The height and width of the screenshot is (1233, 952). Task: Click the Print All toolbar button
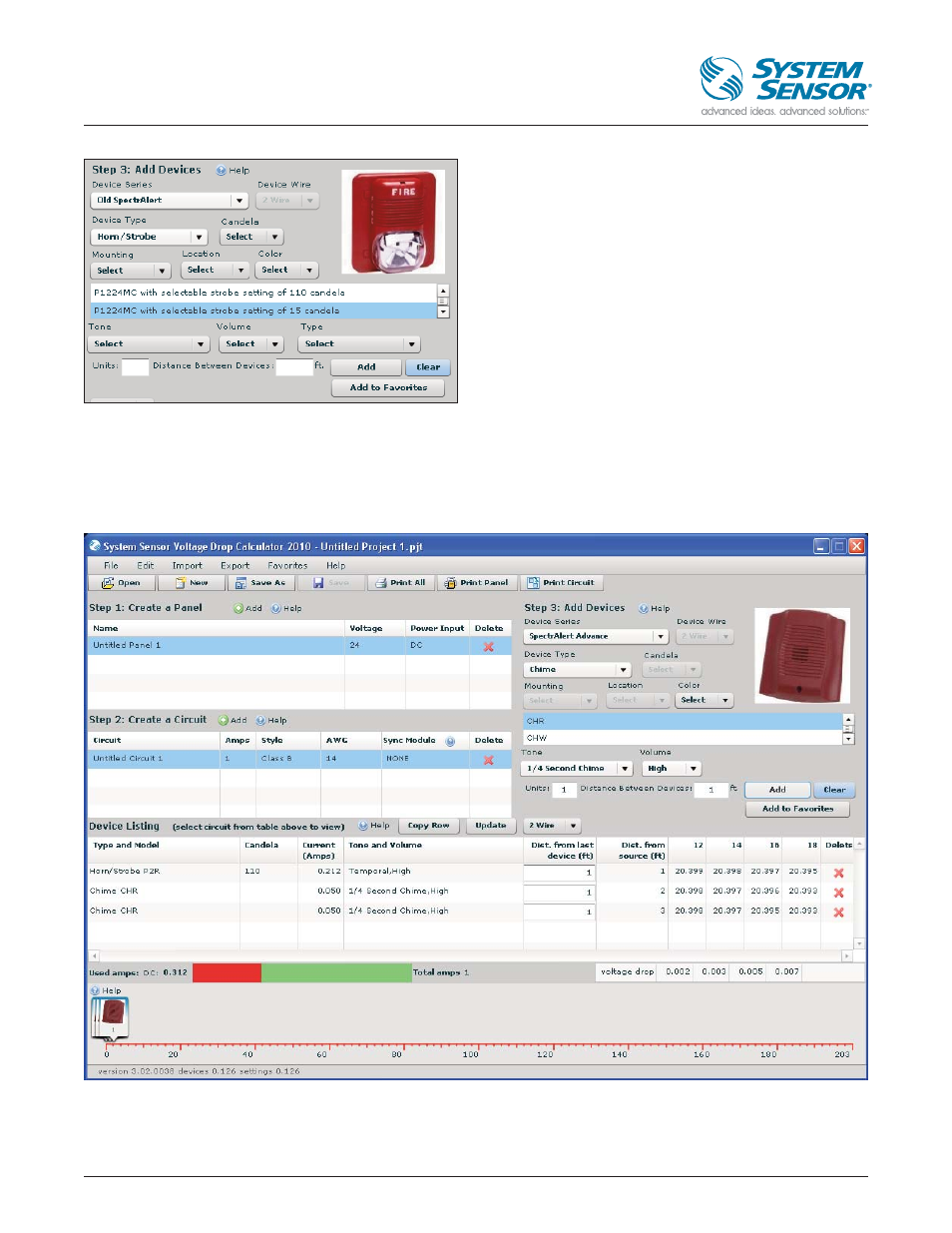coord(400,583)
